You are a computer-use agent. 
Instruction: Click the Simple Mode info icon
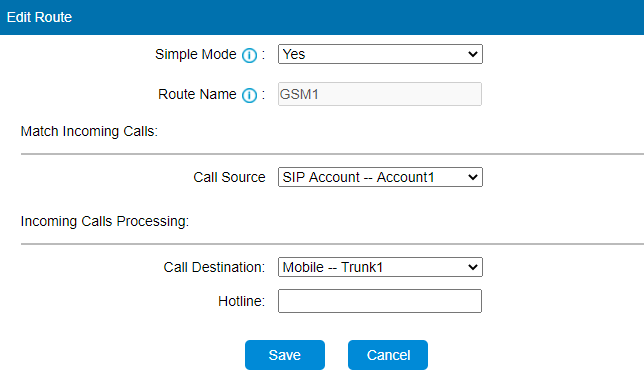click(x=249, y=55)
